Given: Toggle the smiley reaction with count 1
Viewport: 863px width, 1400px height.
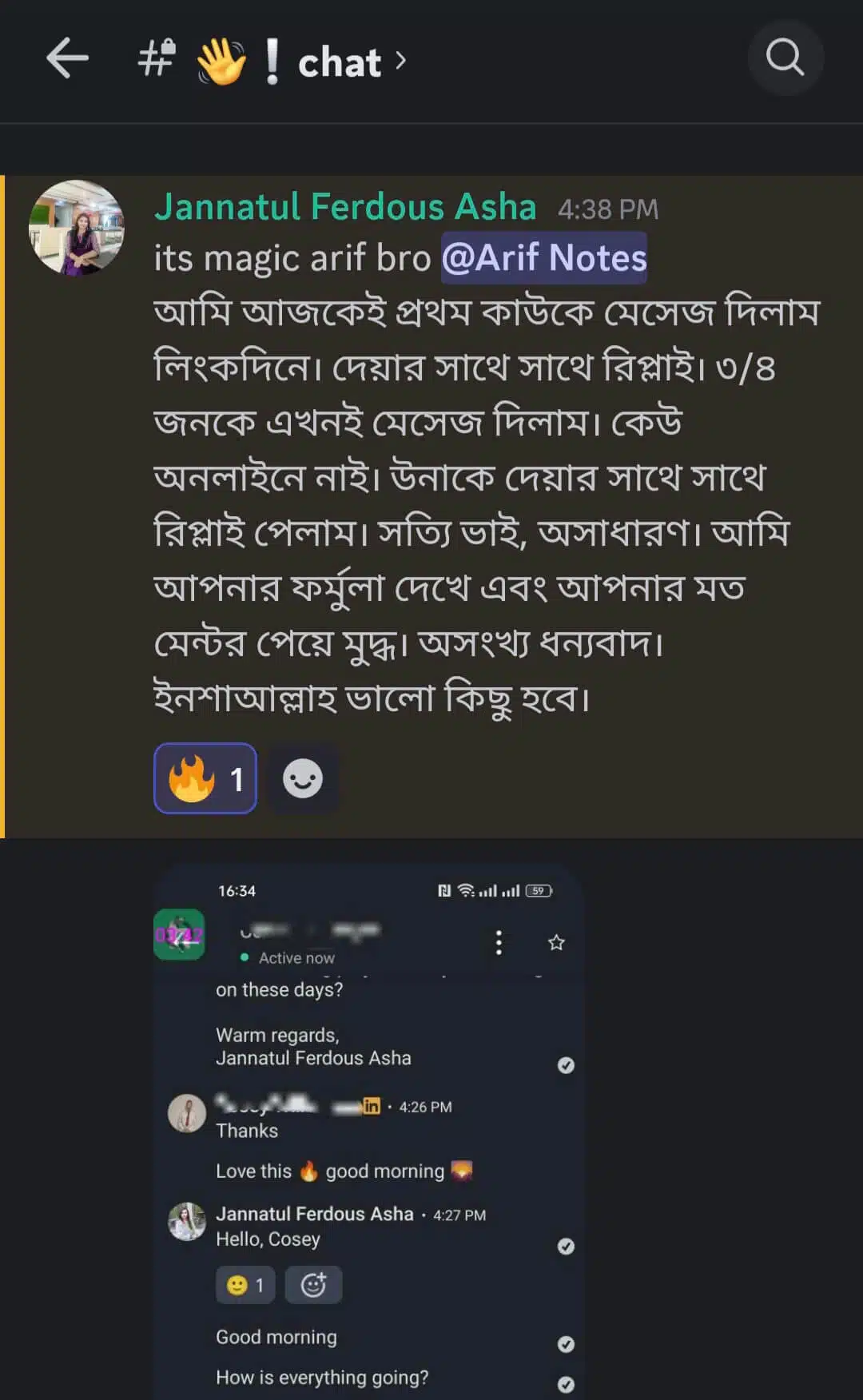Looking at the screenshot, I should 245,1285.
